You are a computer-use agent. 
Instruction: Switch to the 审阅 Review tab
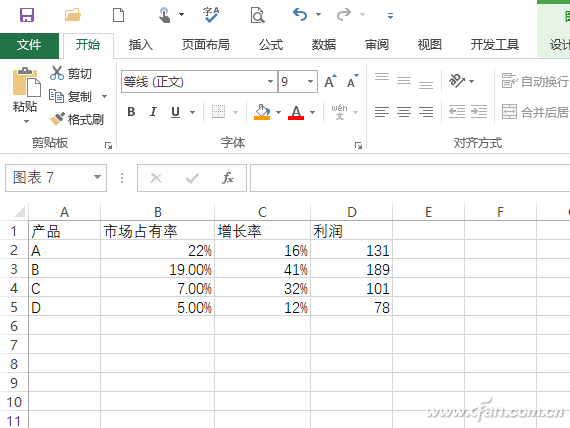tap(377, 45)
